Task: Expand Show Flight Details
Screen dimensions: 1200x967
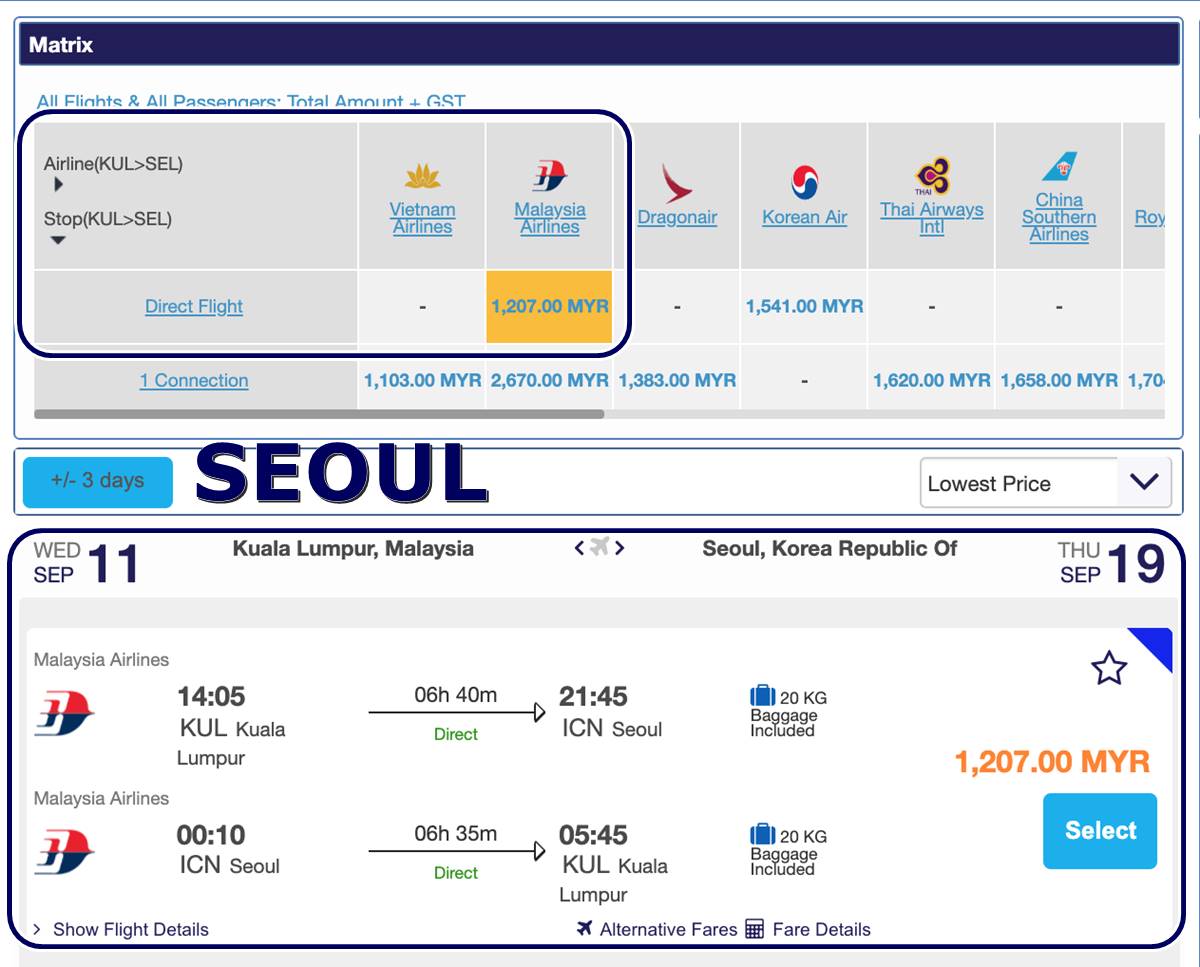Action: tap(121, 929)
